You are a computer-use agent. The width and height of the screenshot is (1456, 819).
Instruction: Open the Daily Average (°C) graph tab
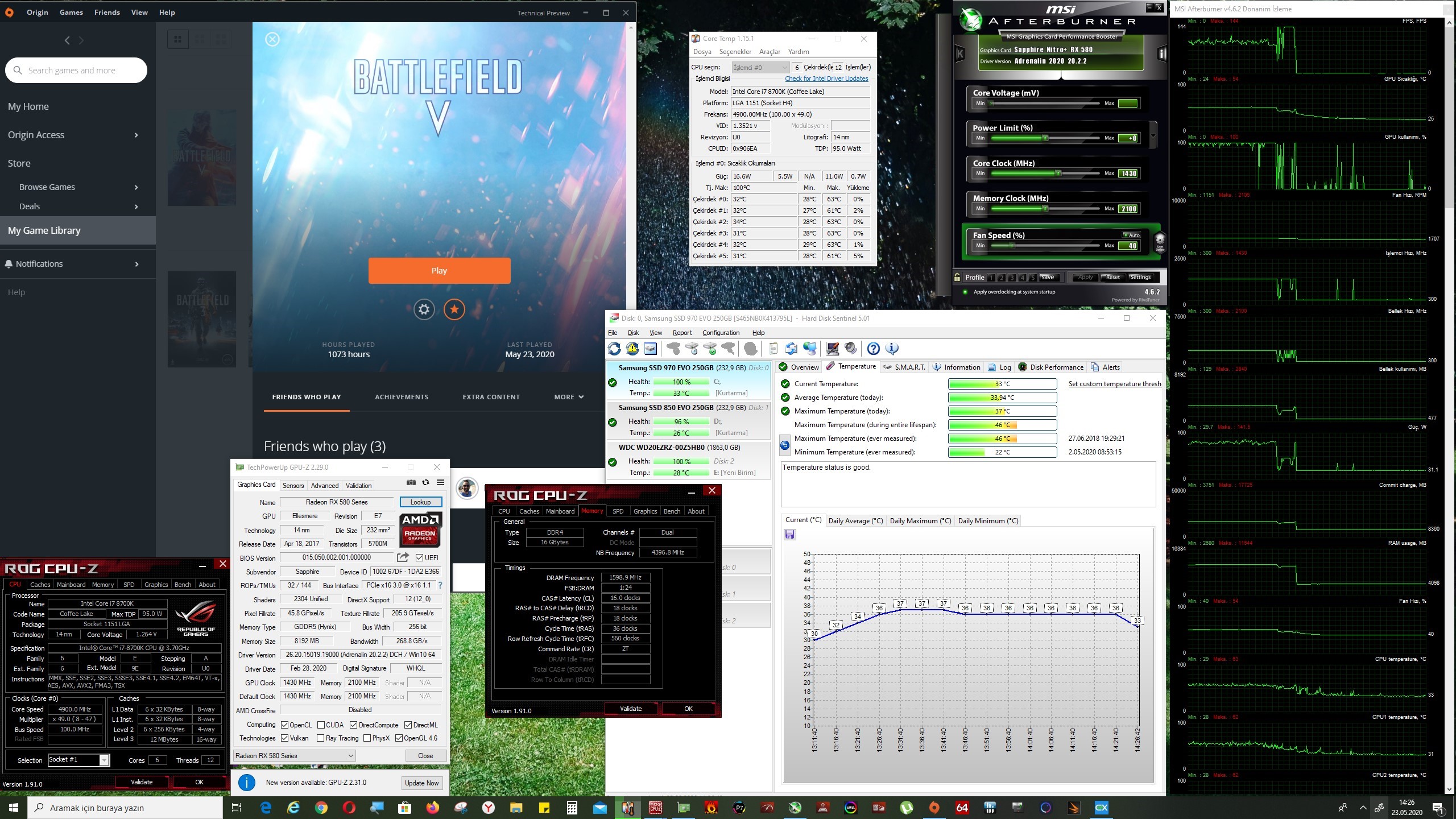pyautogui.click(x=855, y=521)
